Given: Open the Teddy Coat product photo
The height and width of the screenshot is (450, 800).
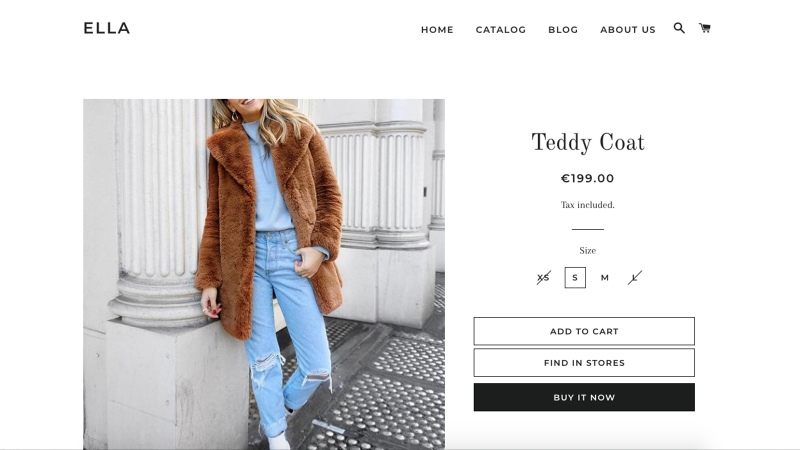Looking at the screenshot, I should click(264, 274).
